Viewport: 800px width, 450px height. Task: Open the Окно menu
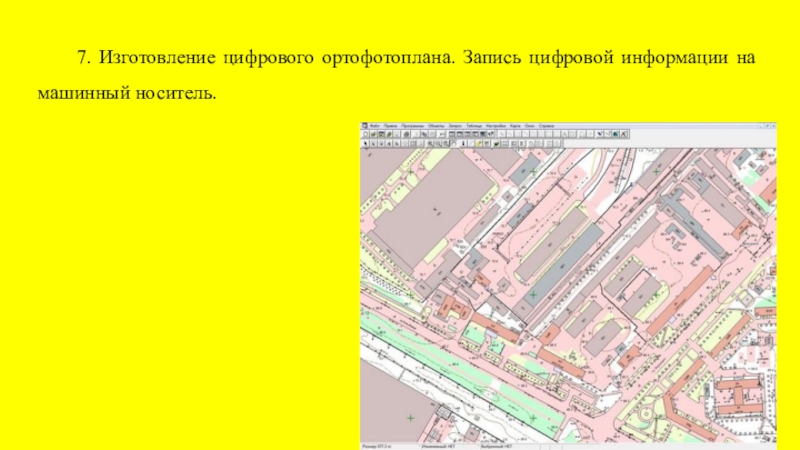tap(530, 126)
